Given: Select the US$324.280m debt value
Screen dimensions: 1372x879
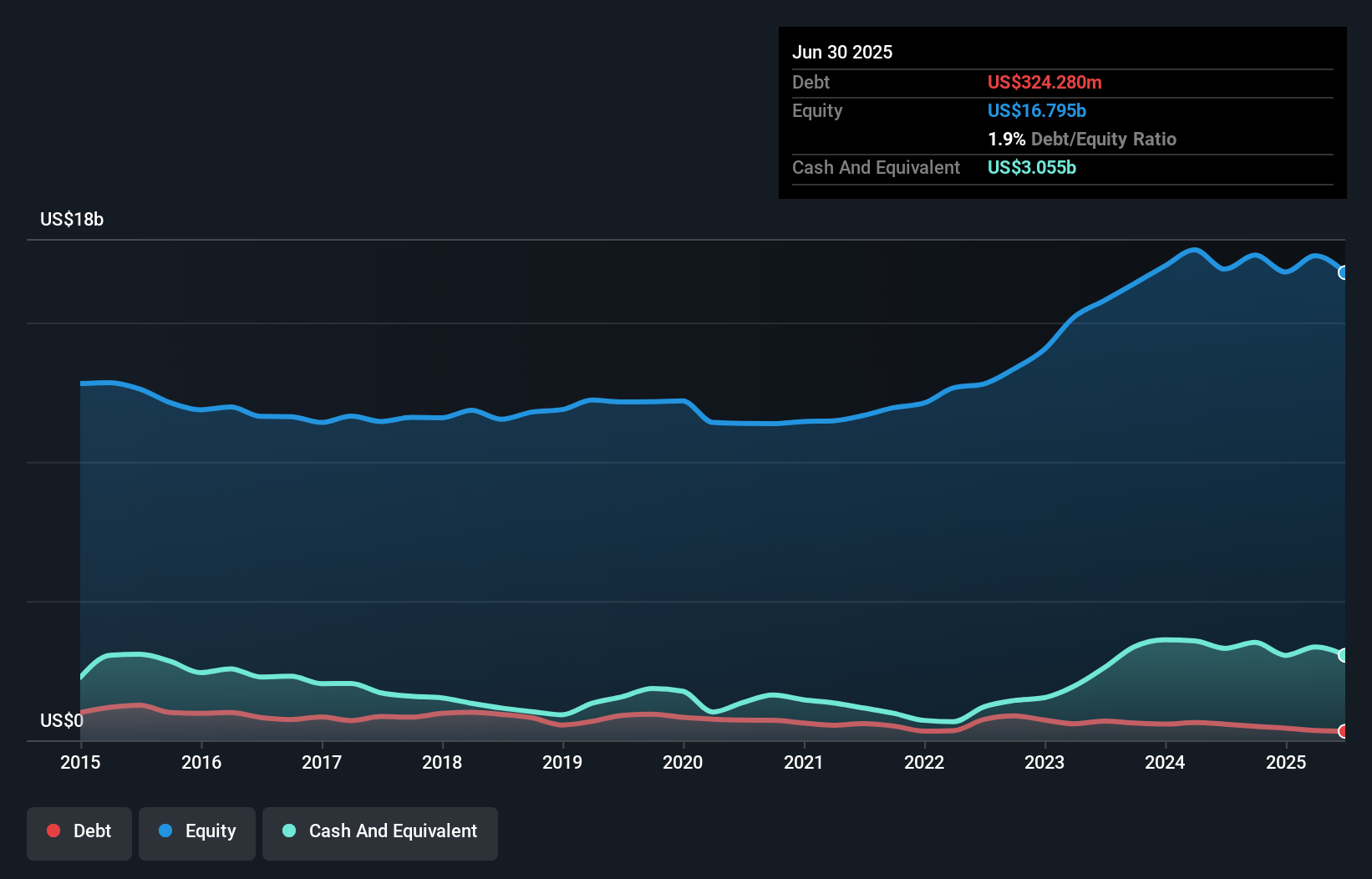Looking at the screenshot, I should (1044, 83).
